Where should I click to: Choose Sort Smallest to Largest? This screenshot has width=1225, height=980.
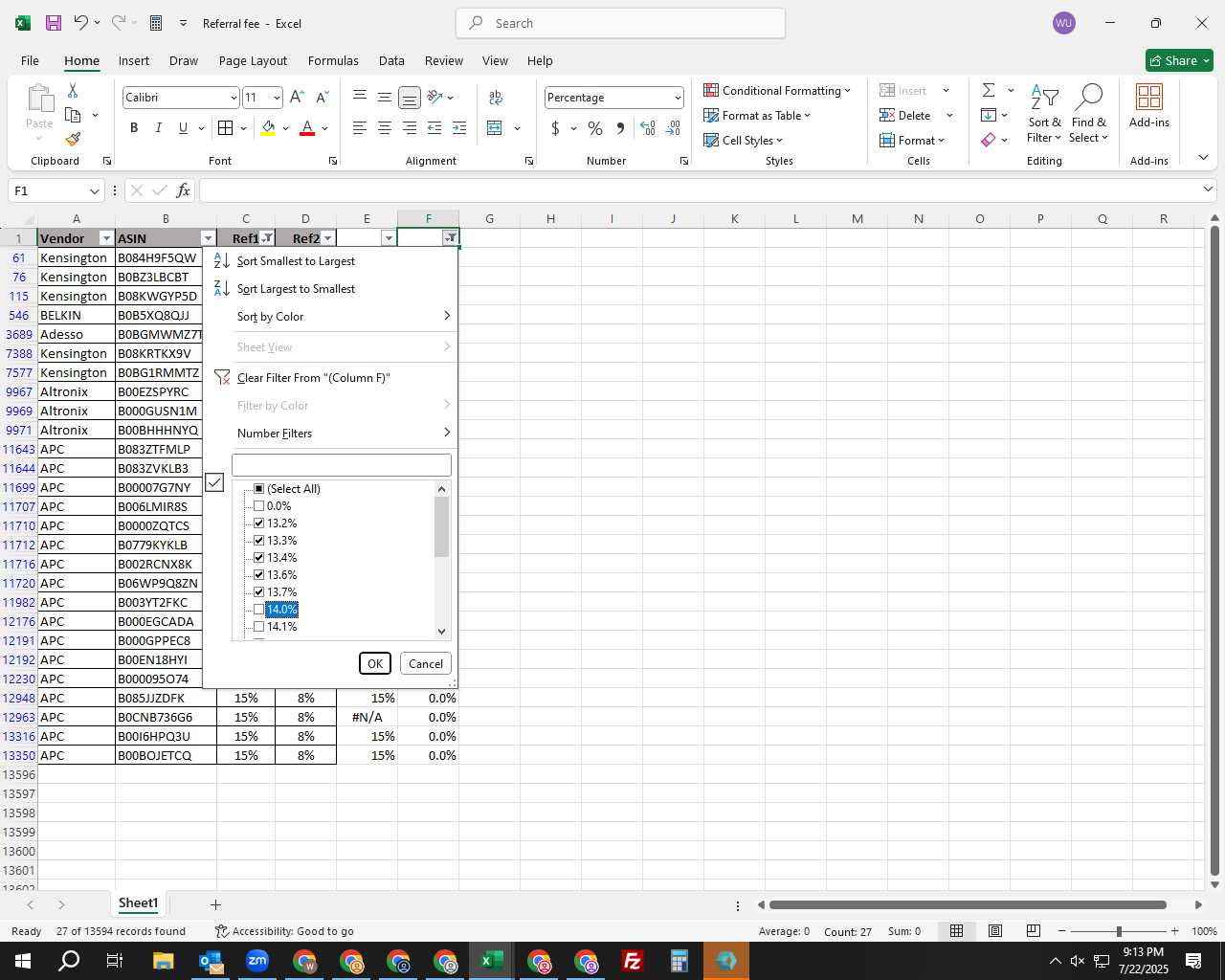(x=330, y=261)
